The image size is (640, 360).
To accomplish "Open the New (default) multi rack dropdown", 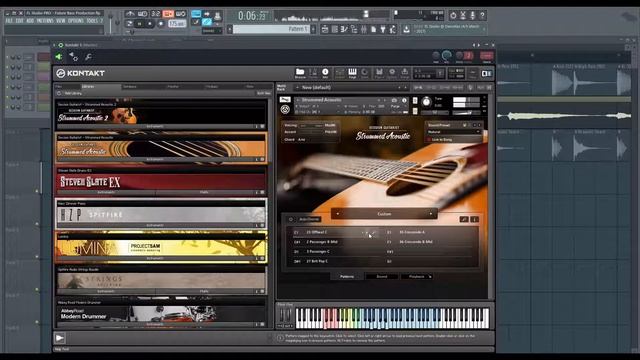I will tap(351, 87).
